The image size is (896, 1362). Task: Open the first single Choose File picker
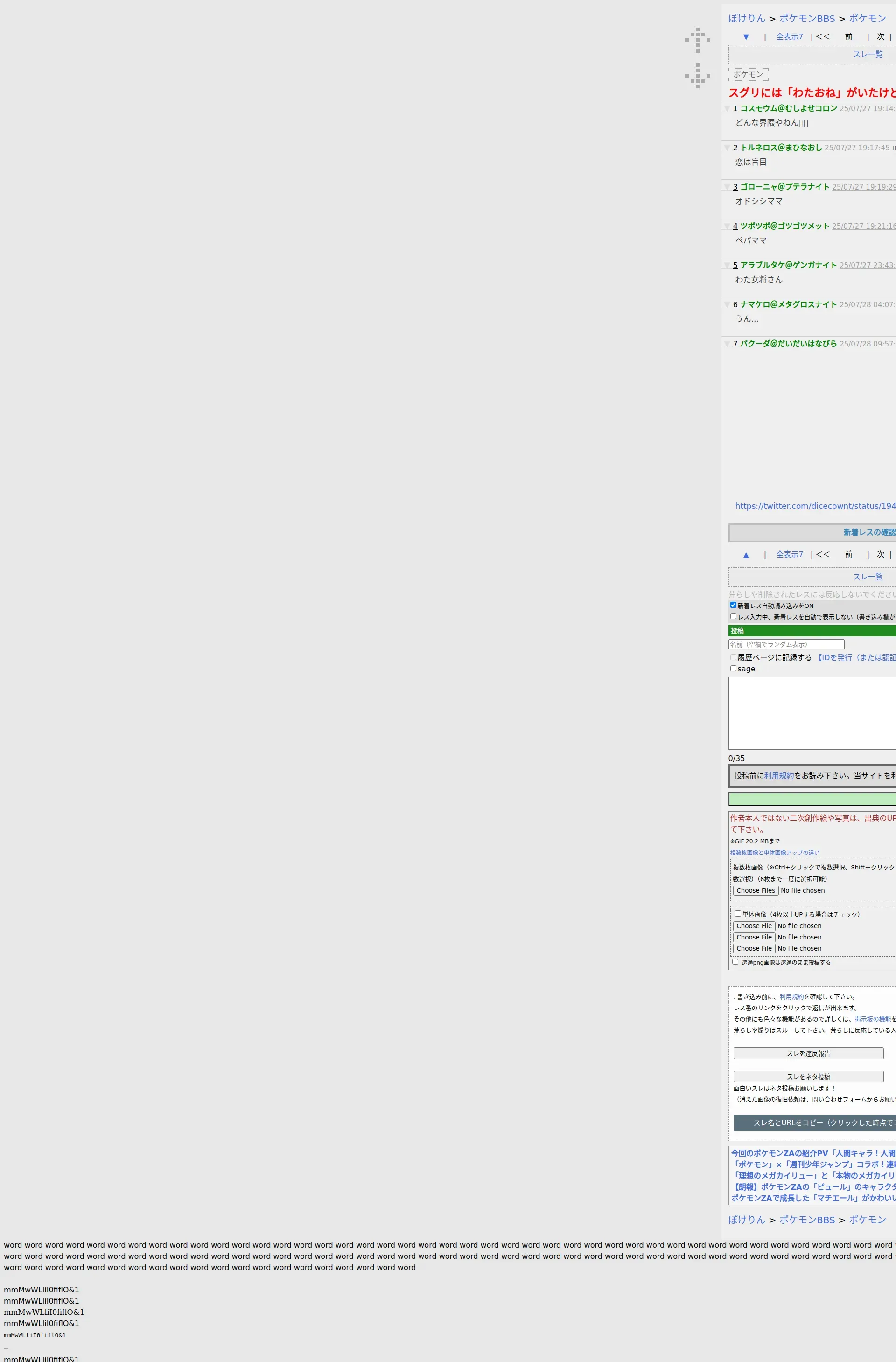[754, 925]
